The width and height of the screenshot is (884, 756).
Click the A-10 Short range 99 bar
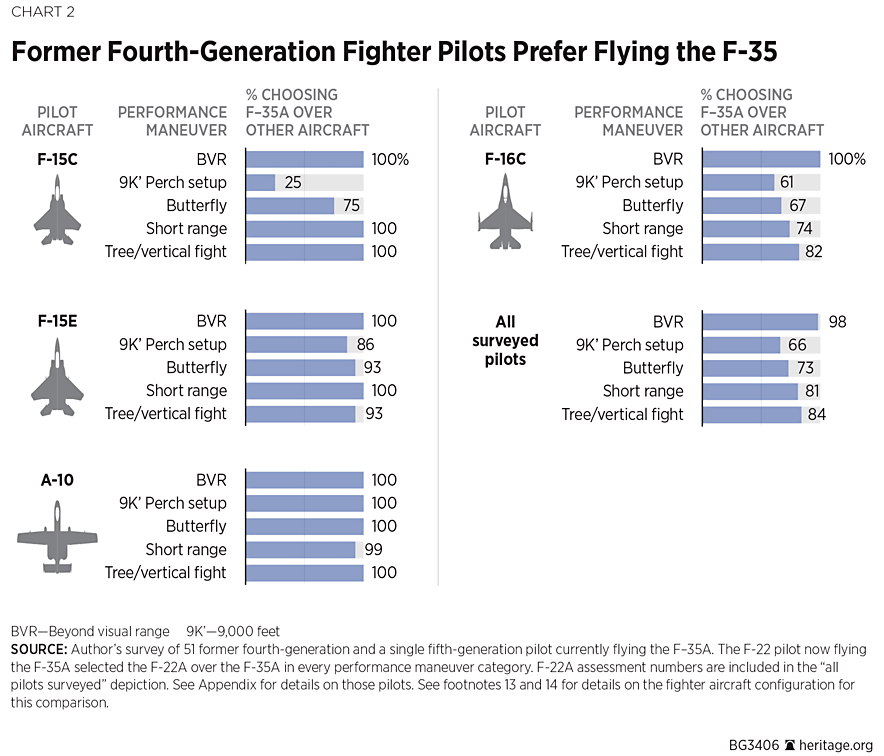[x=300, y=549]
